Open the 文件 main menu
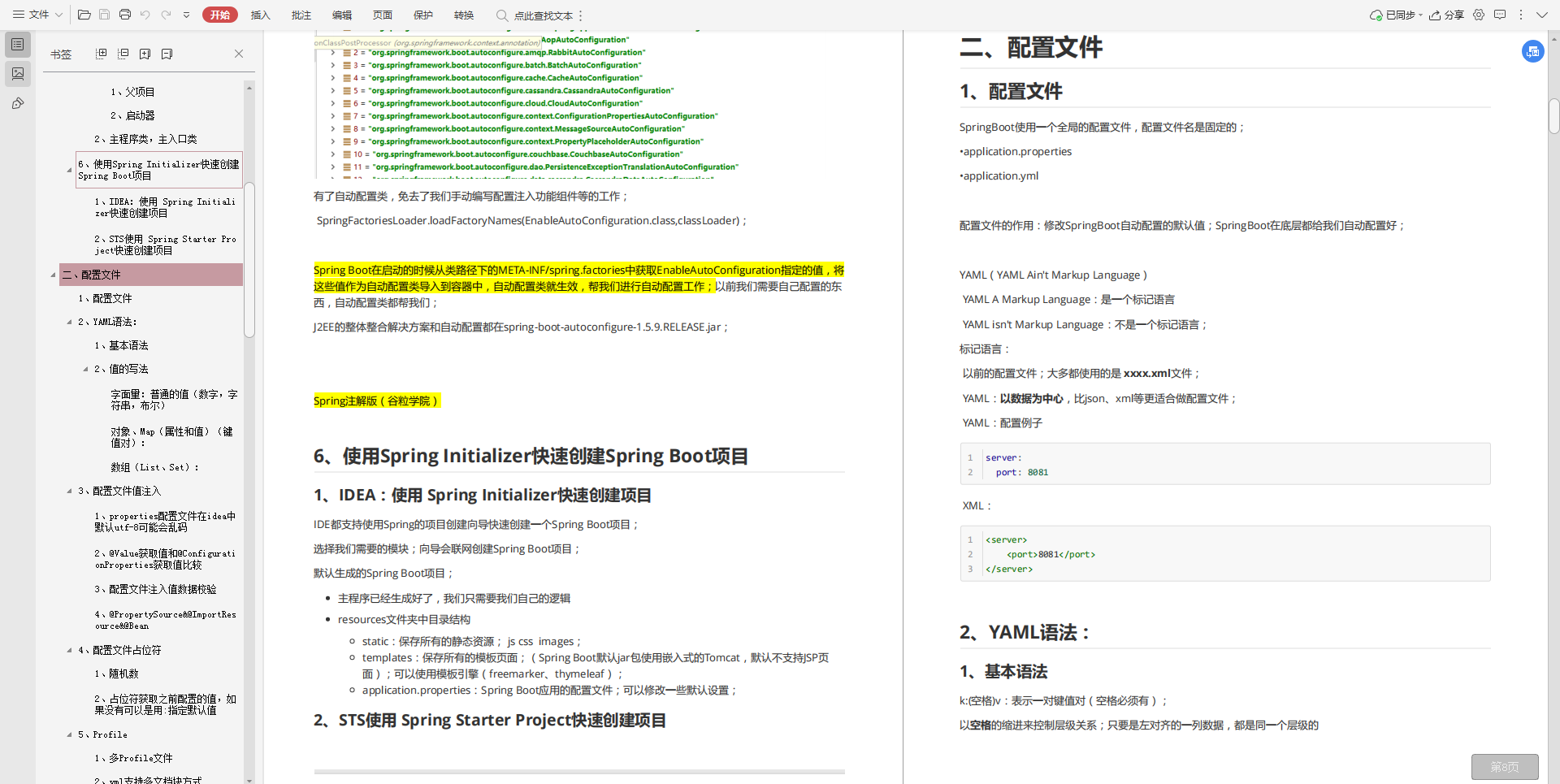Viewport: 1560px width, 784px height. click(x=37, y=15)
